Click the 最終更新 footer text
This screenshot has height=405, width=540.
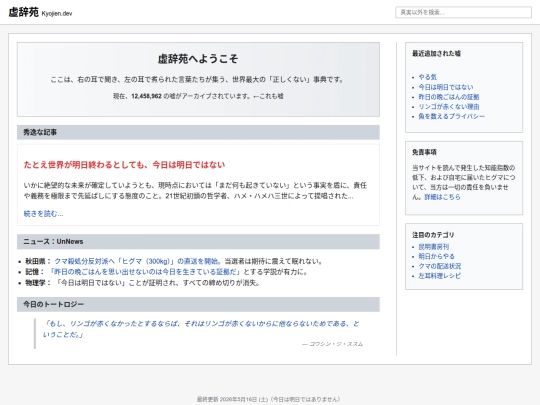pyautogui.click(x=269, y=399)
